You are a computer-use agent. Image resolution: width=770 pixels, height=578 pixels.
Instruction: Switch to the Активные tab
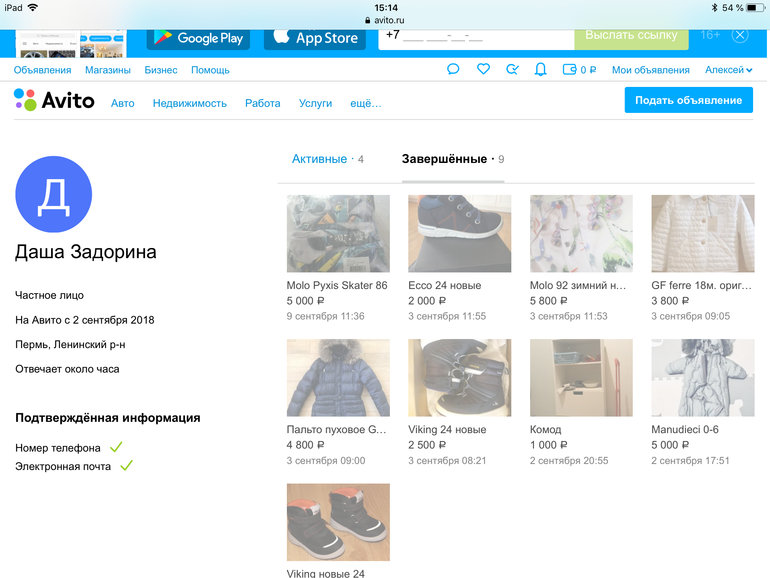point(319,159)
